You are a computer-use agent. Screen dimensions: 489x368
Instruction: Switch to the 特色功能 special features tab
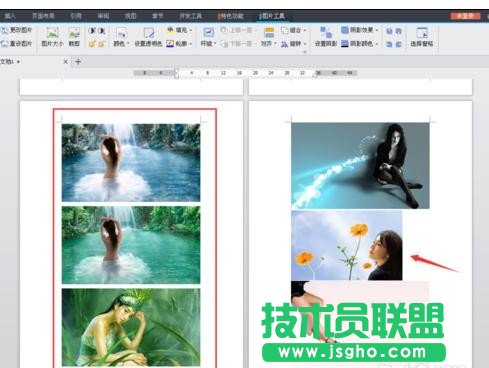click(x=230, y=16)
